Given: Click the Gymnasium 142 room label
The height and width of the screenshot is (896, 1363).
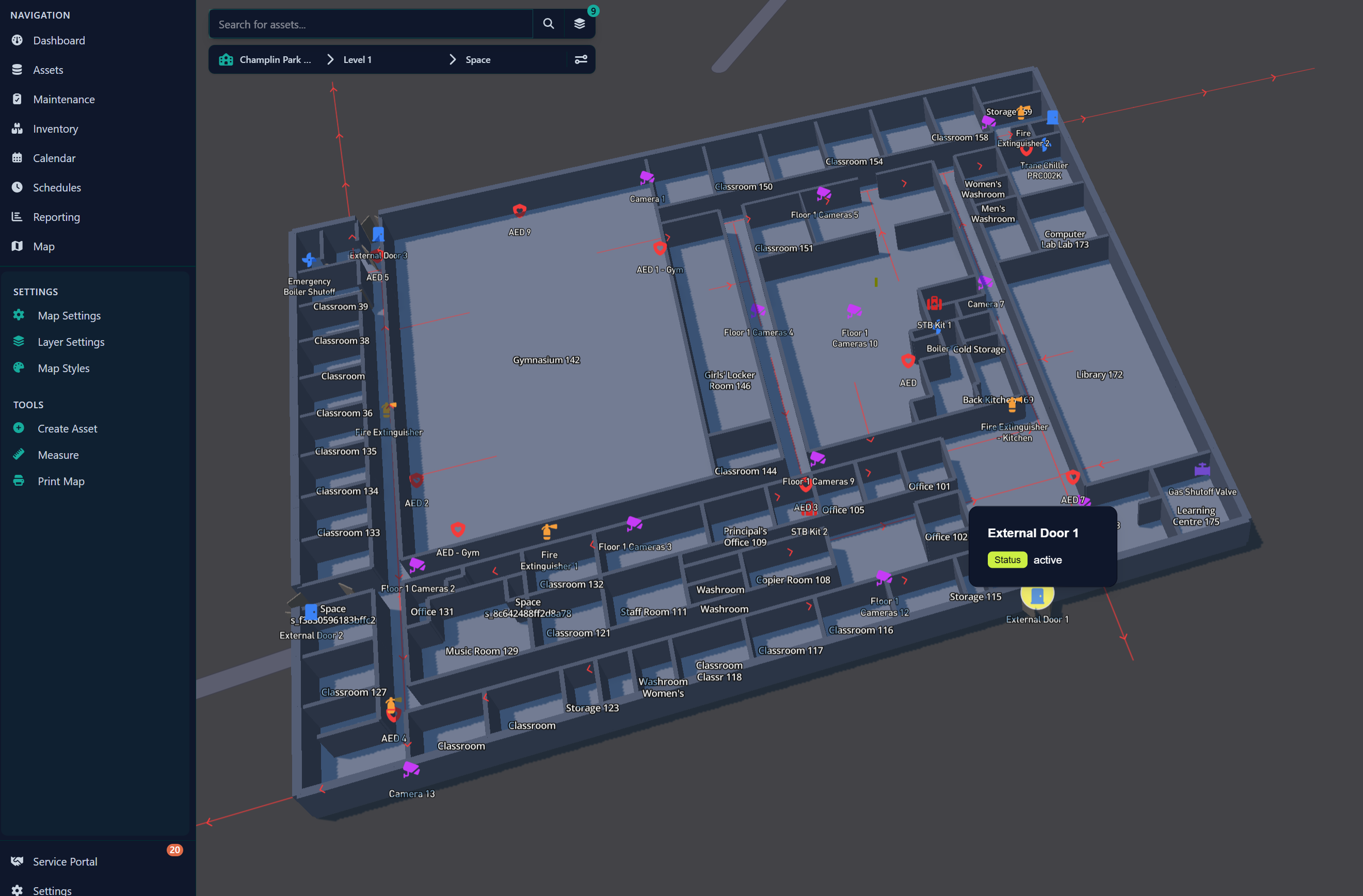Looking at the screenshot, I should pos(547,360).
